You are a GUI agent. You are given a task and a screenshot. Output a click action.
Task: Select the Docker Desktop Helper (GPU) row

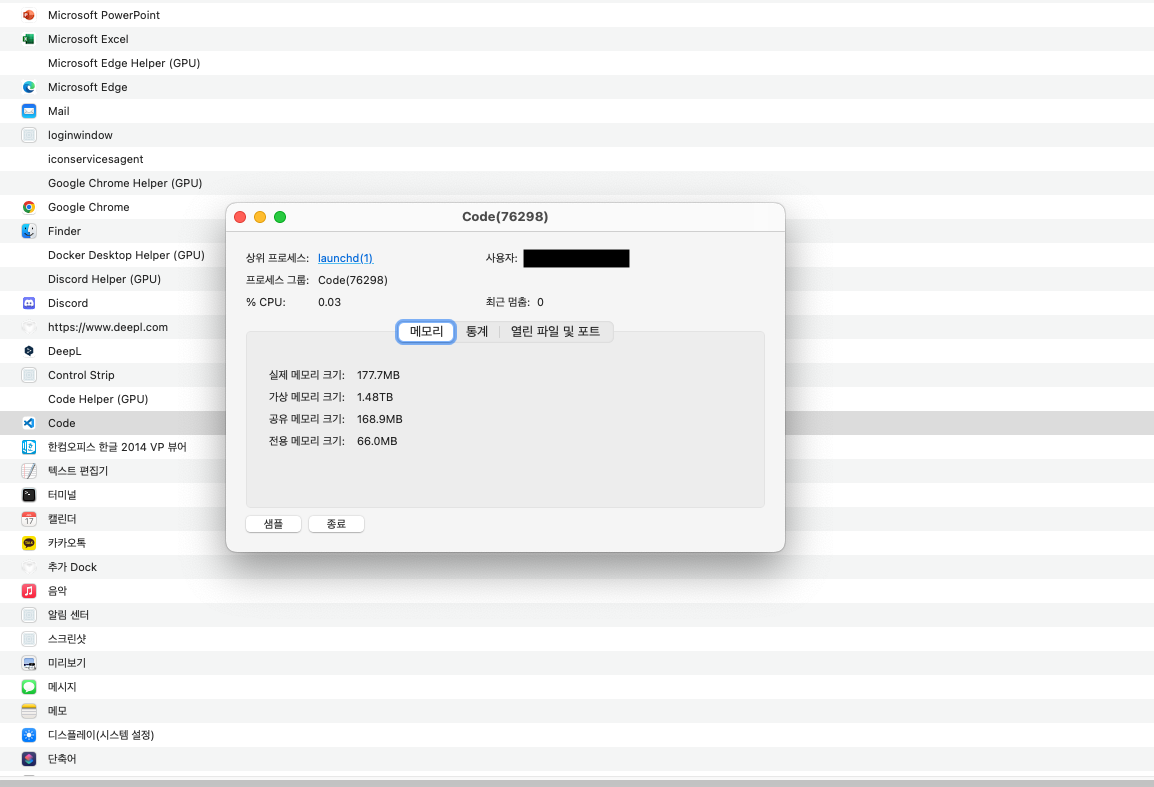point(113,255)
